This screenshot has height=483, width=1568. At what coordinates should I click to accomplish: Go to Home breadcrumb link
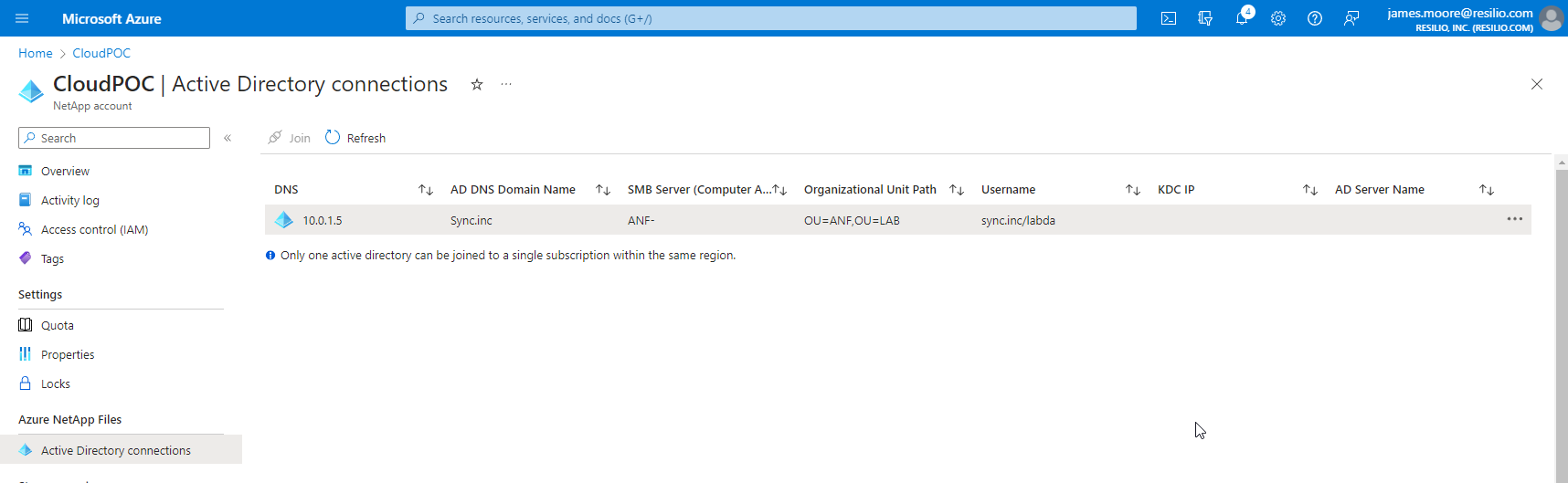click(x=36, y=53)
